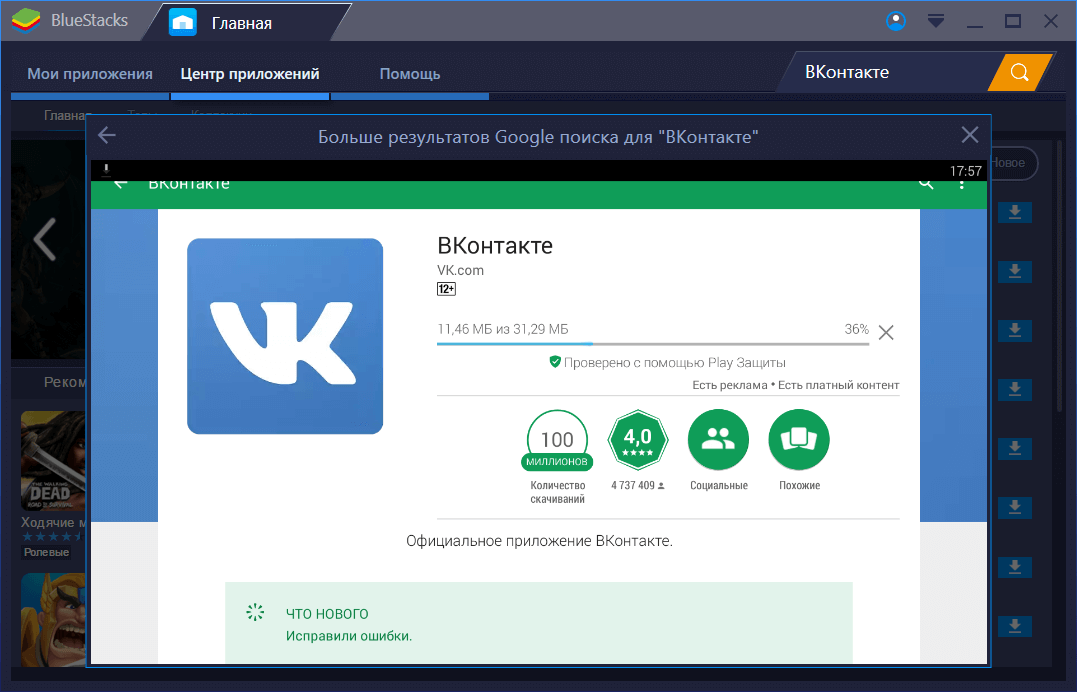Click the Исправили ошибки changelog text
This screenshot has width=1077, height=692.
pos(349,636)
